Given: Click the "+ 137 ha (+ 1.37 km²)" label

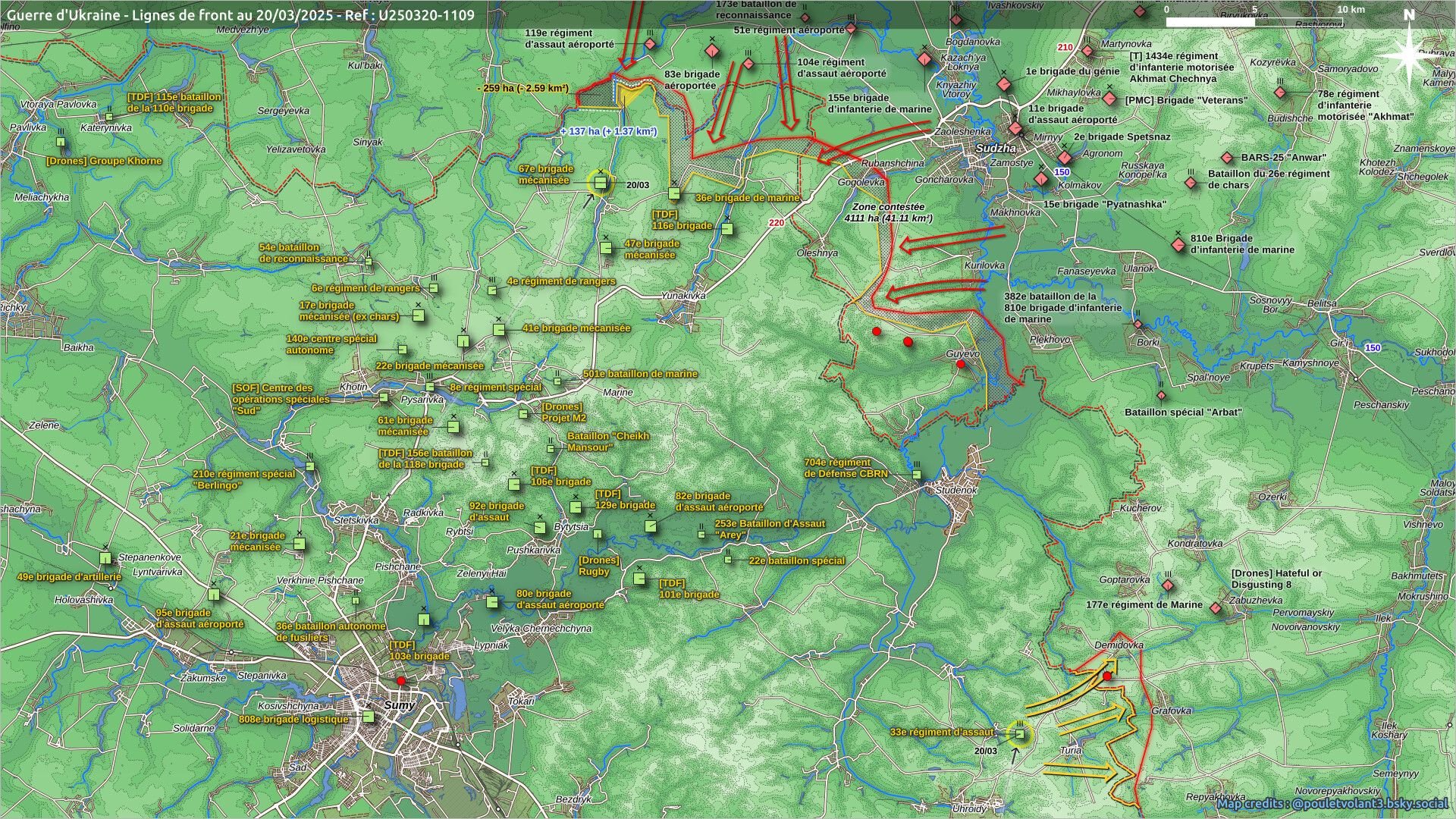Looking at the screenshot, I should (x=608, y=132).
